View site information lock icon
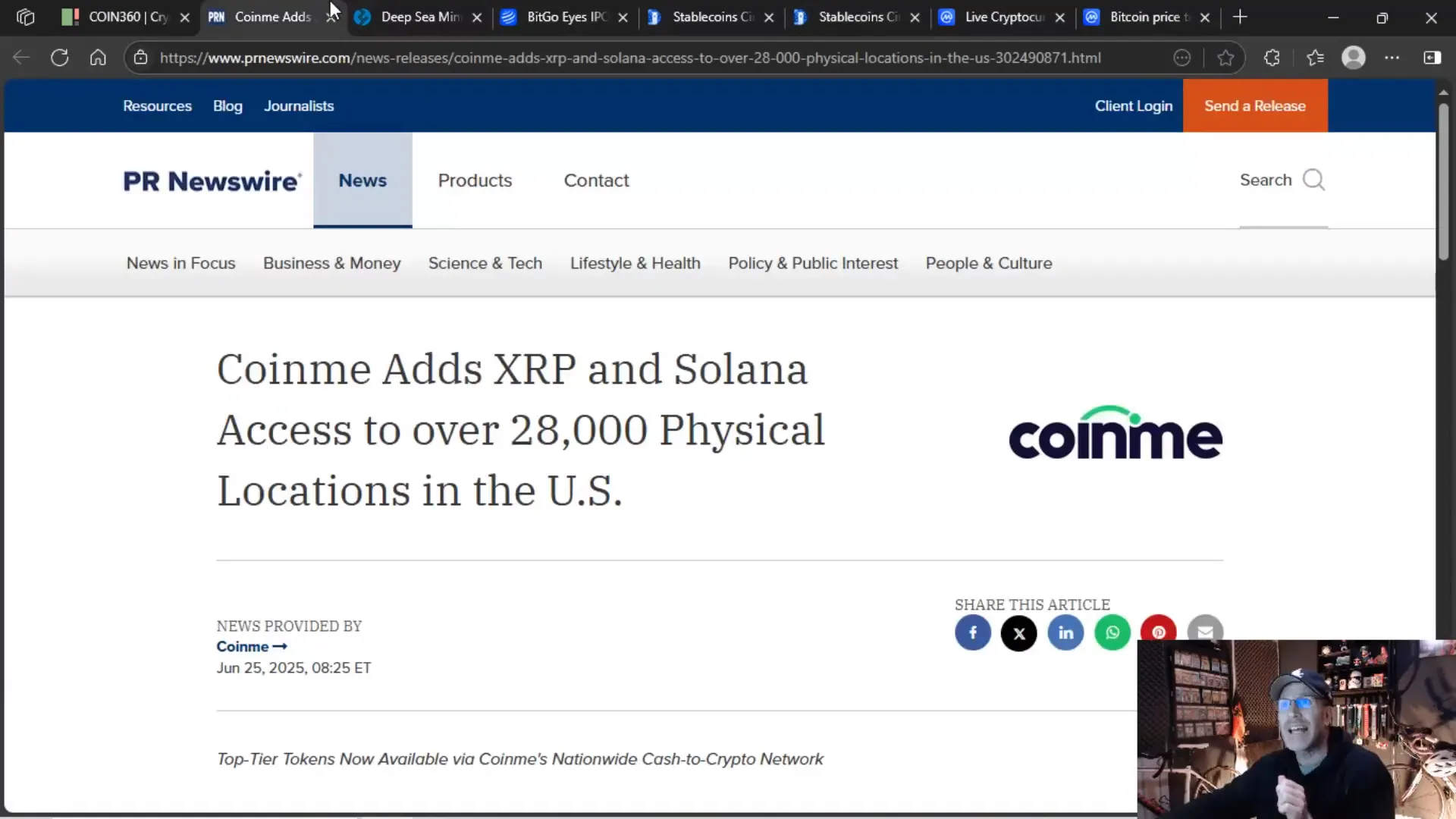1456x819 pixels. 140,58
